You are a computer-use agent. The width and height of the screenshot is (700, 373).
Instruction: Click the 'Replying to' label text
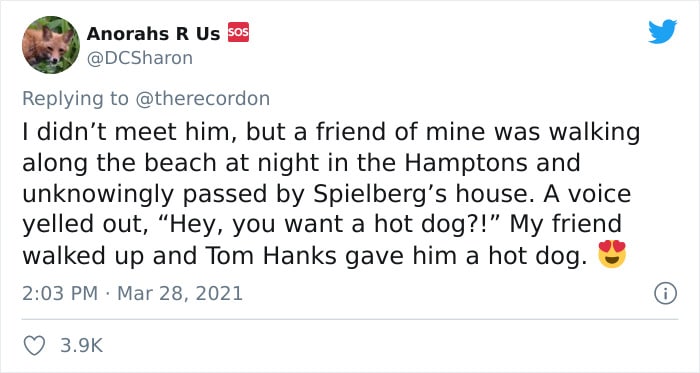point(75,99)
